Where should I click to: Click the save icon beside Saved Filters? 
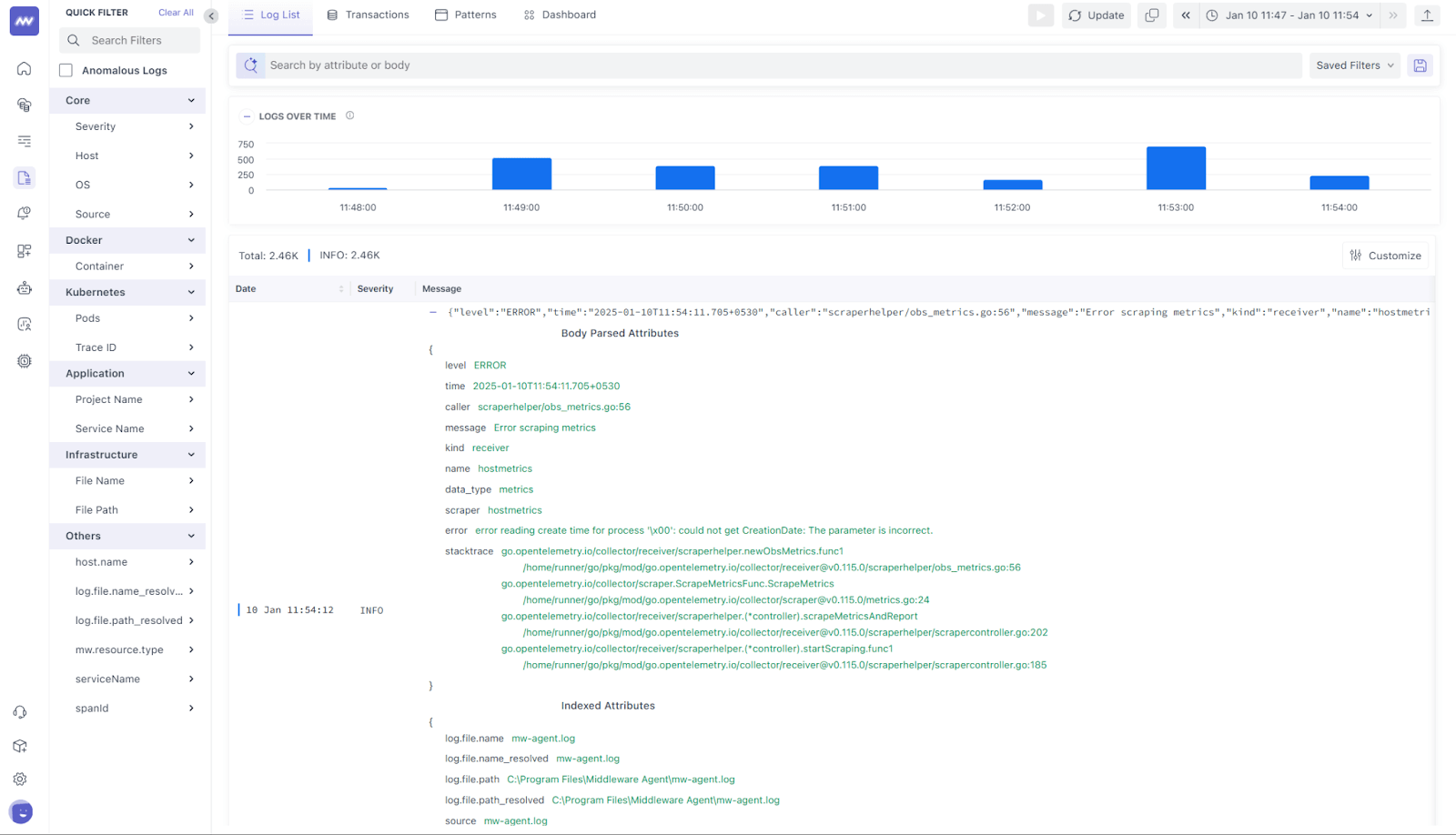1420,65
